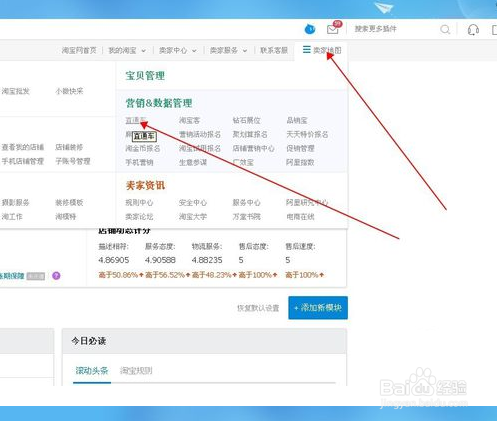
Task: Click the search magnifier icon
Action: [x=445, y=29]
